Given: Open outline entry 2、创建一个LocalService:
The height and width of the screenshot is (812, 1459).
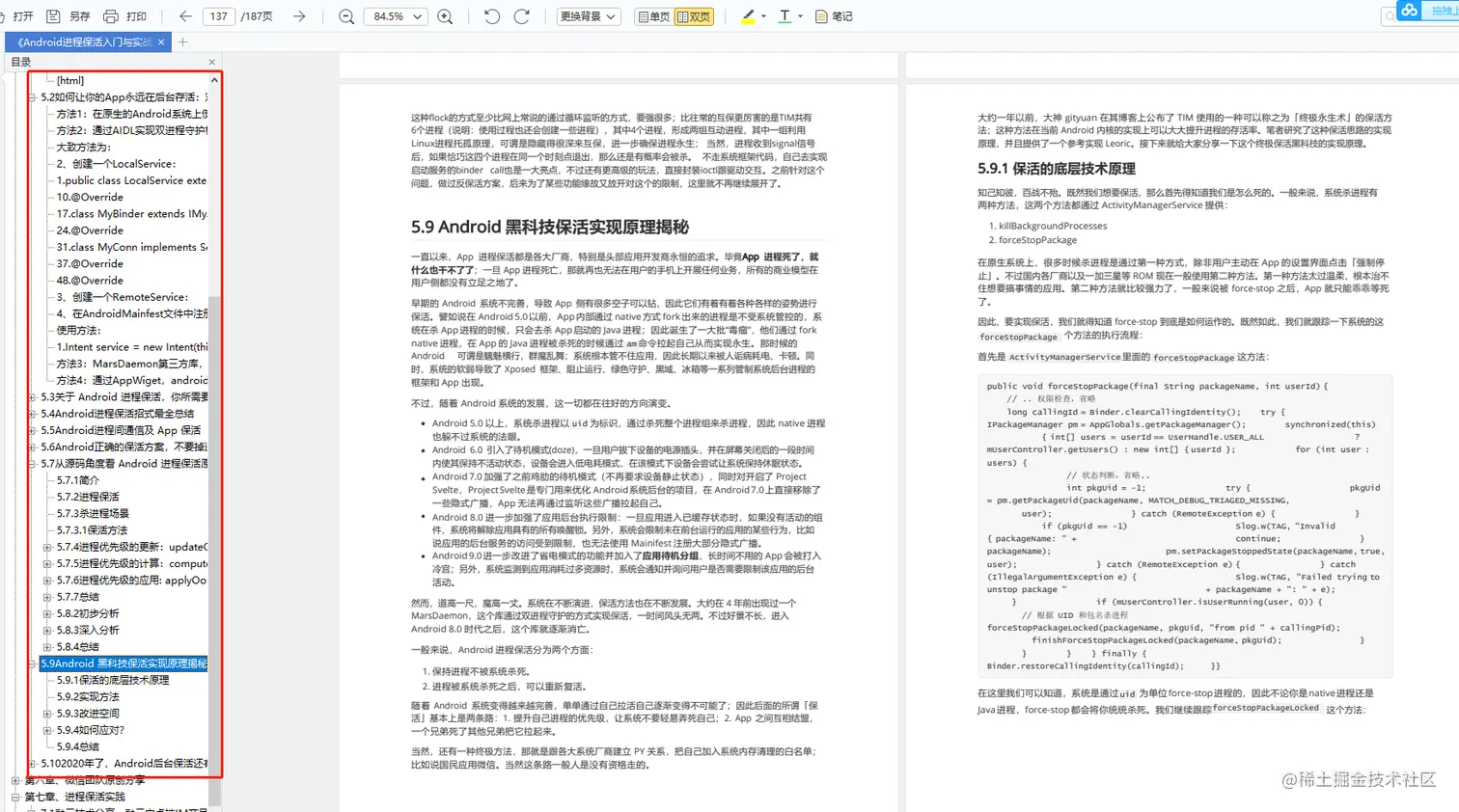Looking at the screenshot, I should [116, 164].
